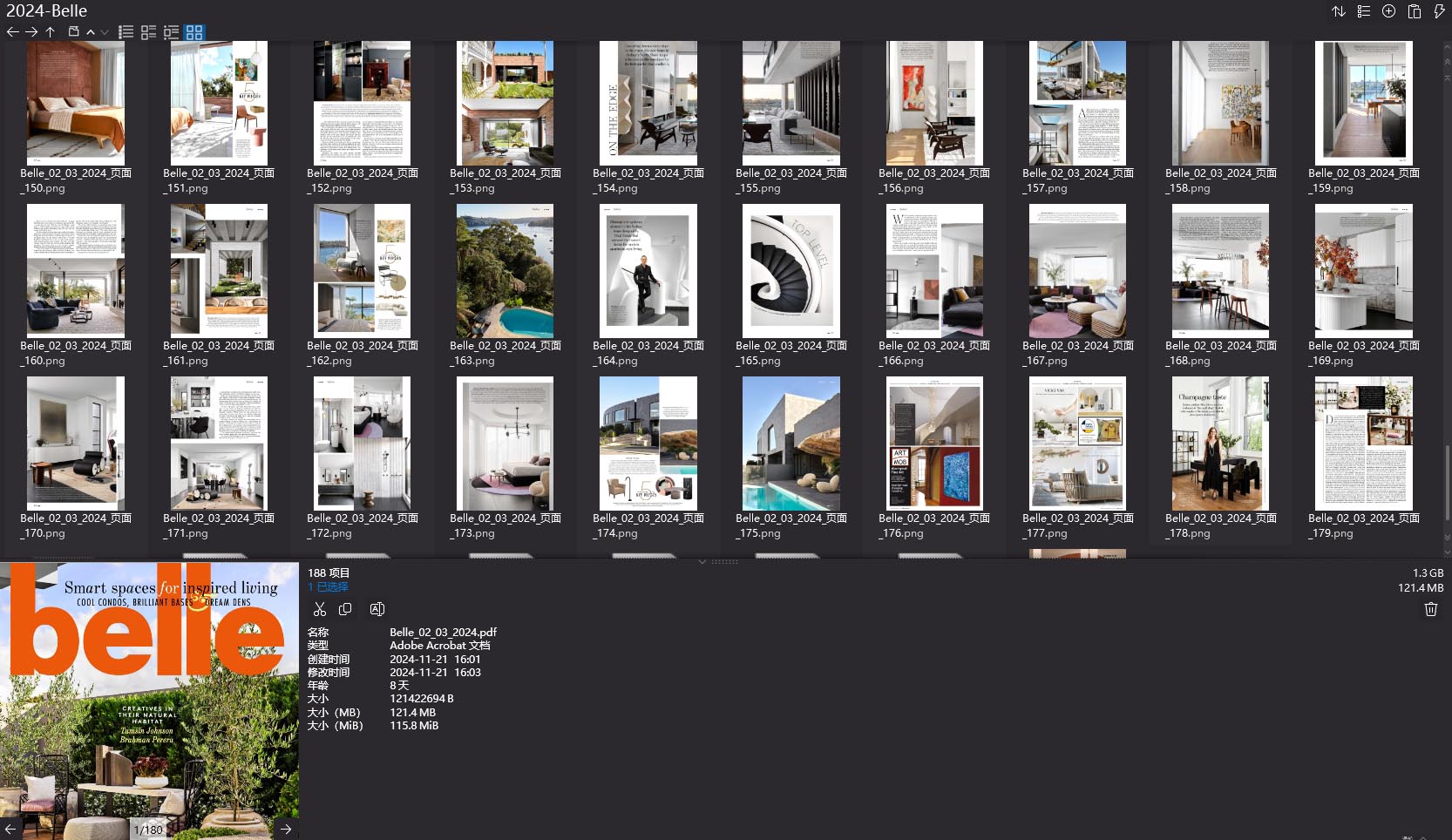Select thumbnail Belle_02_03_2024_页面_155.png
This screenshot has width=1452, height=840.
pos(791,103)
